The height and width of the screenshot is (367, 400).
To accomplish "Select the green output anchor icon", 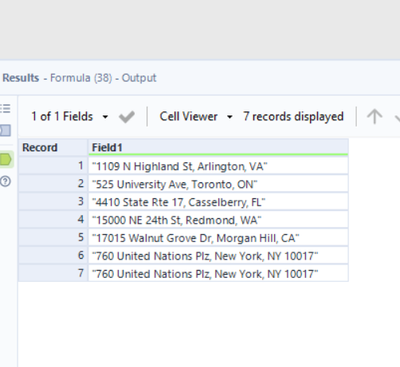I will [6, 159].
